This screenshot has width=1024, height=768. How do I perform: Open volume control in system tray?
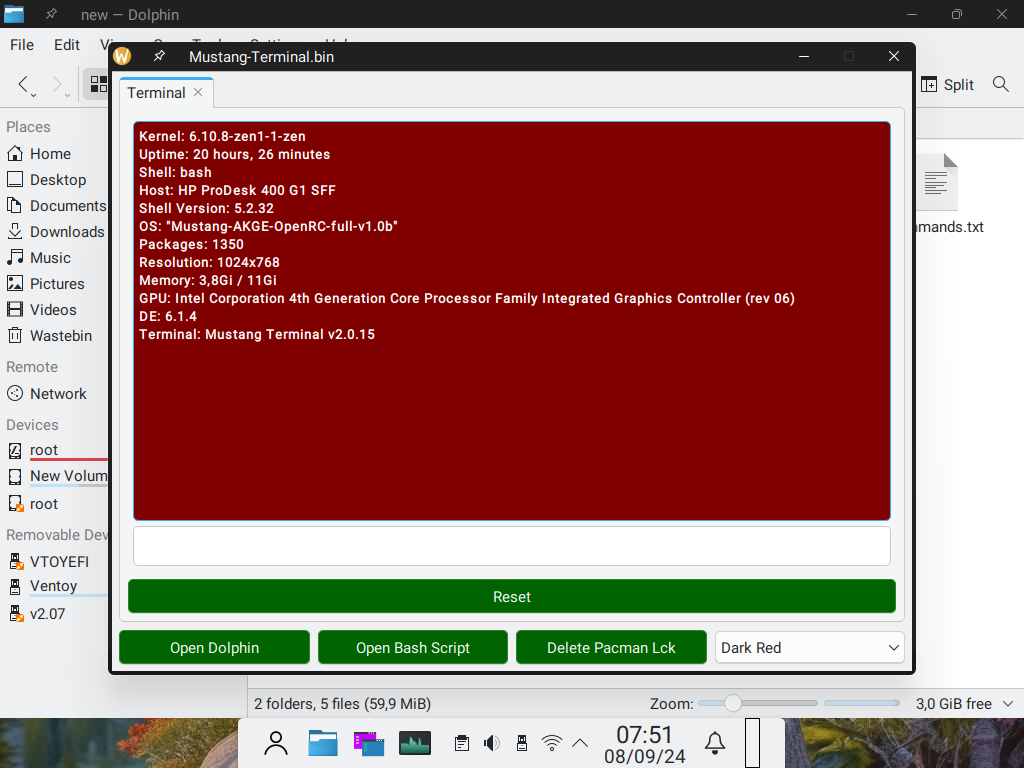492,743
